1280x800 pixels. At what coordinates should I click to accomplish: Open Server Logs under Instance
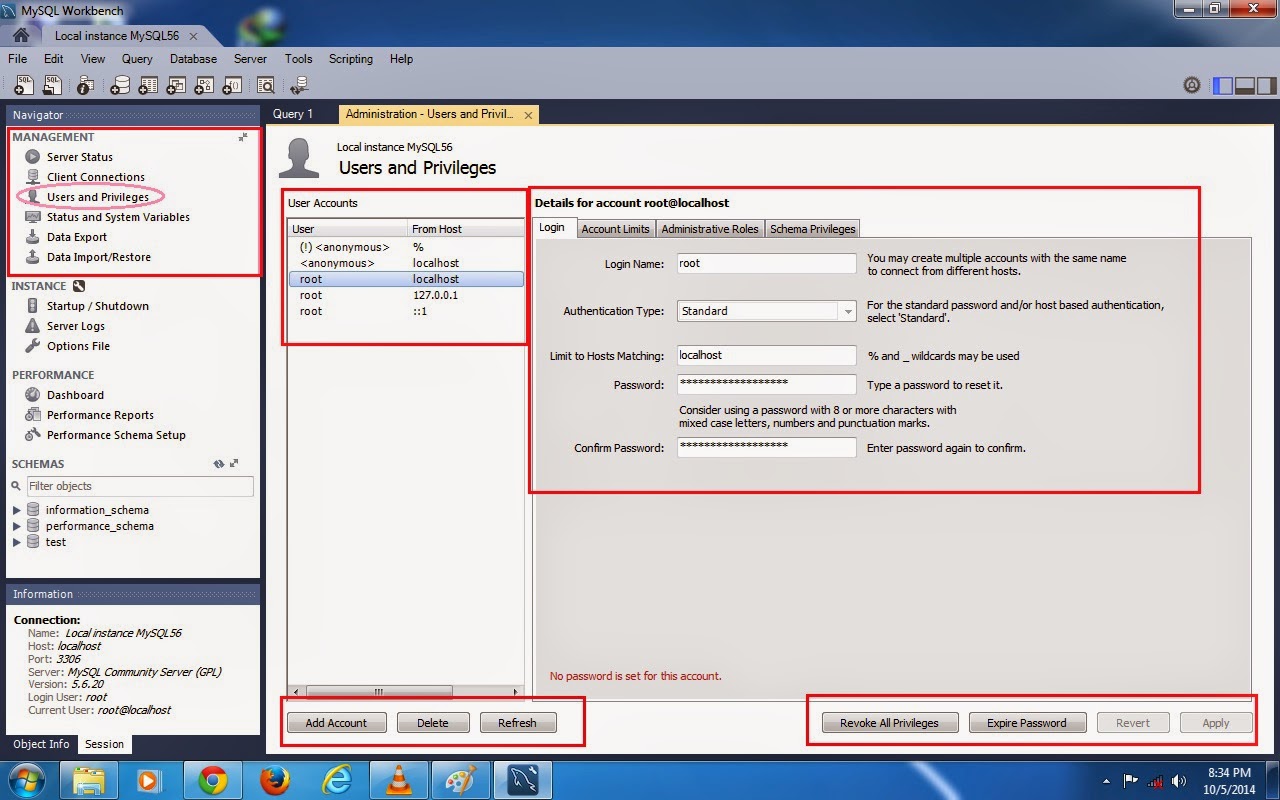pyautogui.click(x=75, y=326)
